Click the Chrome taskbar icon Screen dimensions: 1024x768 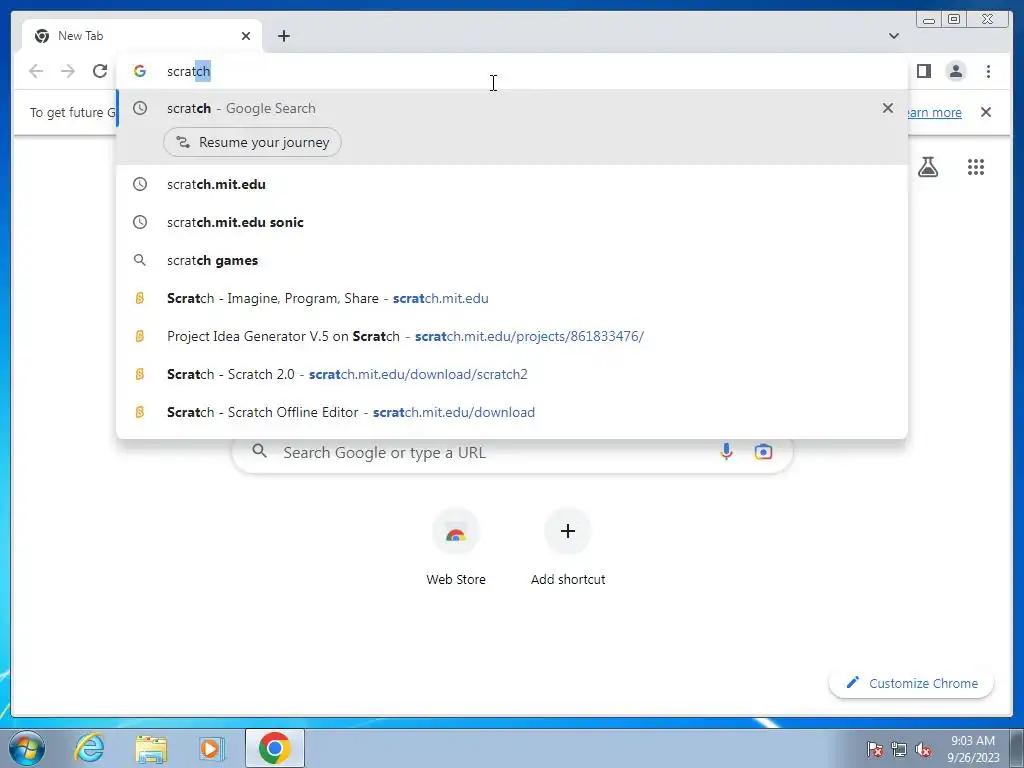point(275,748)
